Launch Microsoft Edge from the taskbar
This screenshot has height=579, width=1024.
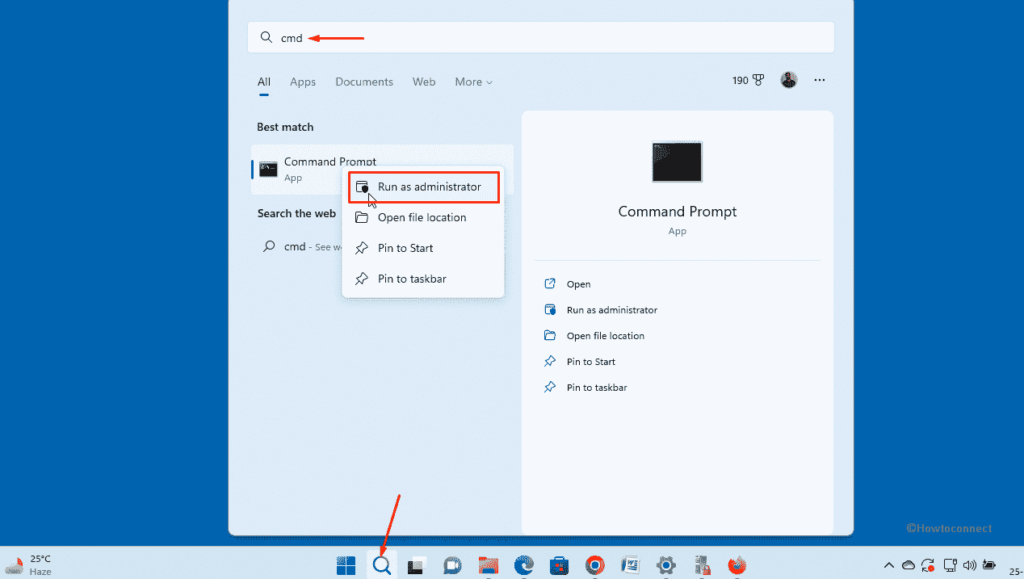524,565
